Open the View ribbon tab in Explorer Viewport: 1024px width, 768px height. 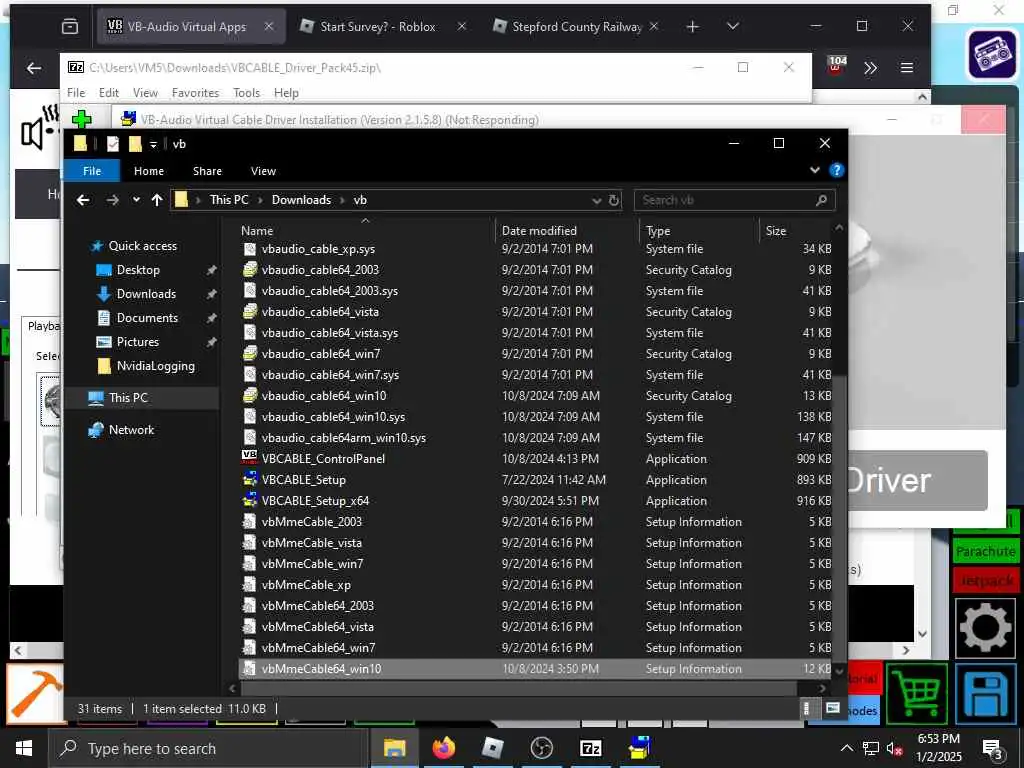[x=263, y=171]
